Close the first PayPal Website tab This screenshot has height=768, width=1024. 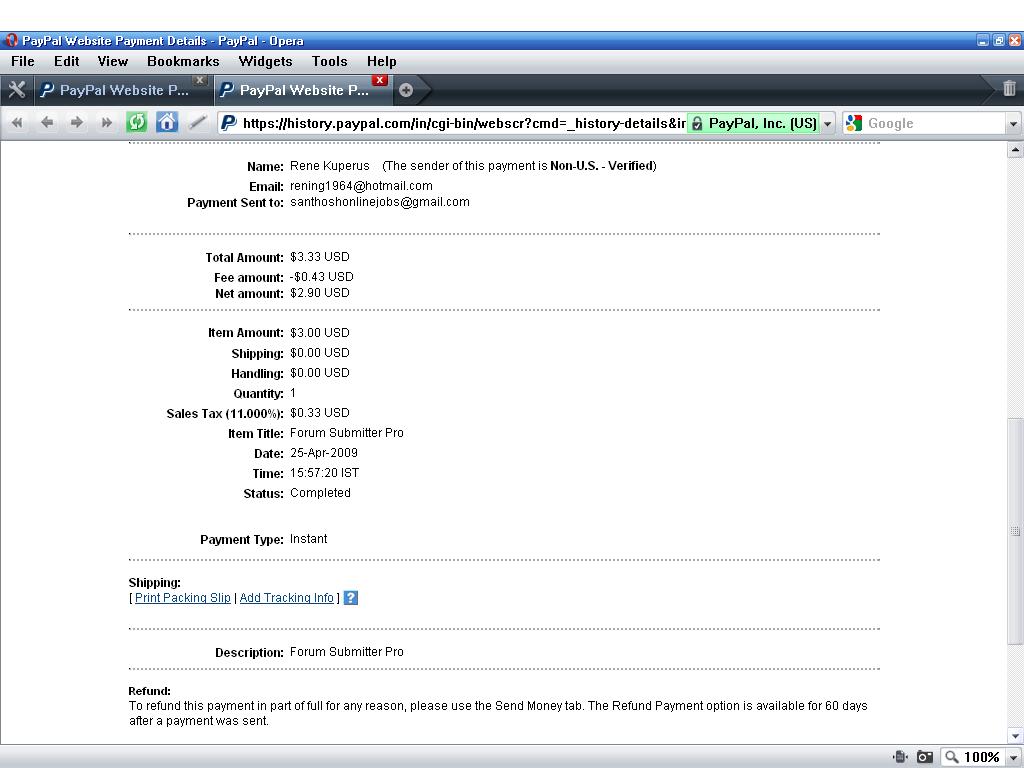[x=200, y=80]
